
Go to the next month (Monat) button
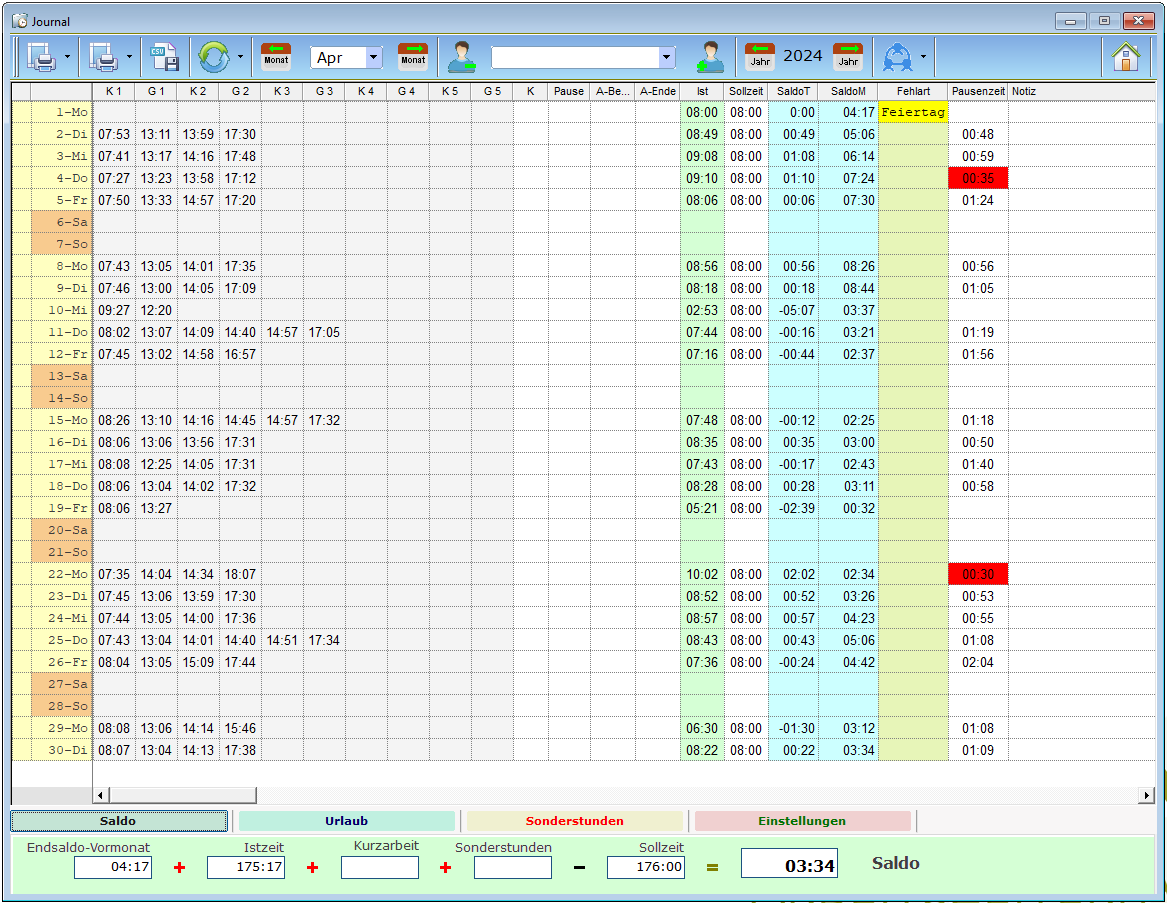(x=413, y=57)
